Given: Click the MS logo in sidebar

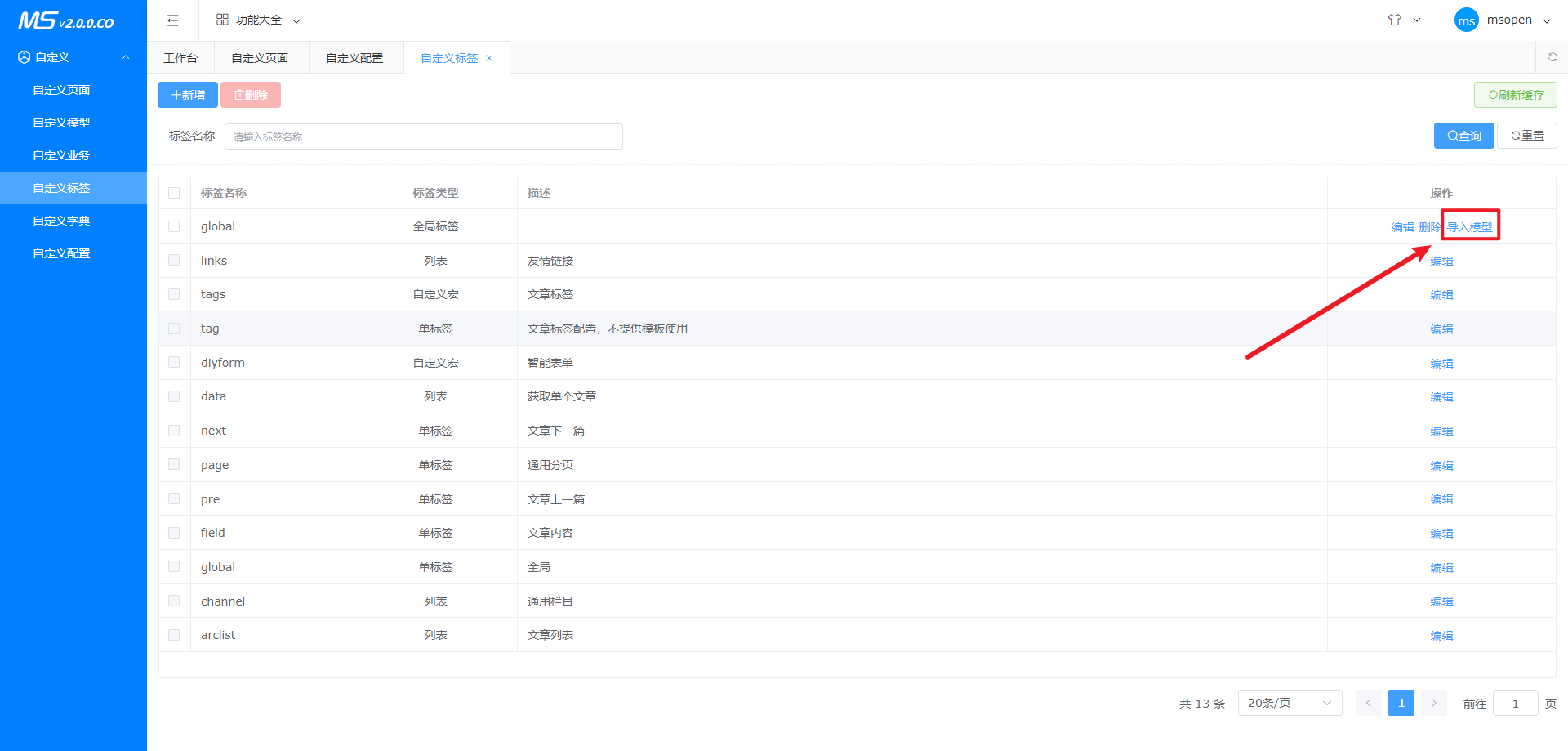Looking at the screenshot, I should click(x=66, y=20).
